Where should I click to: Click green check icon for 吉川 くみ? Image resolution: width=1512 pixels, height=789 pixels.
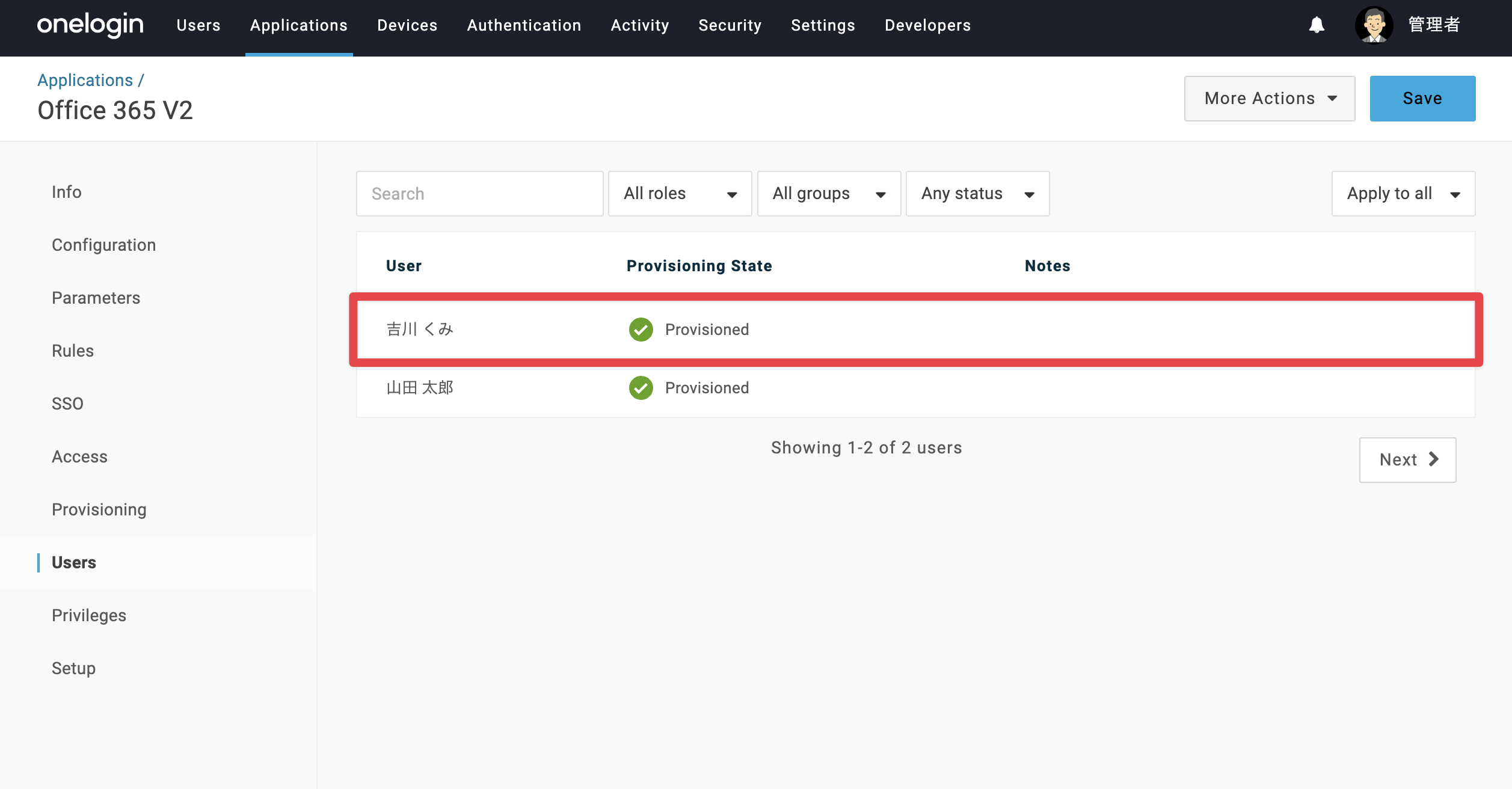641,330
